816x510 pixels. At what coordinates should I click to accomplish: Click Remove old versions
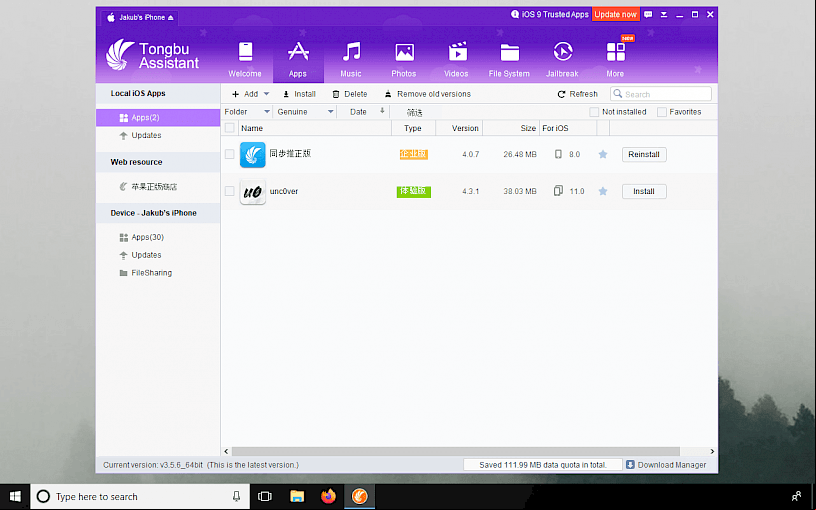pyautogui.click(x=427, y=94)
